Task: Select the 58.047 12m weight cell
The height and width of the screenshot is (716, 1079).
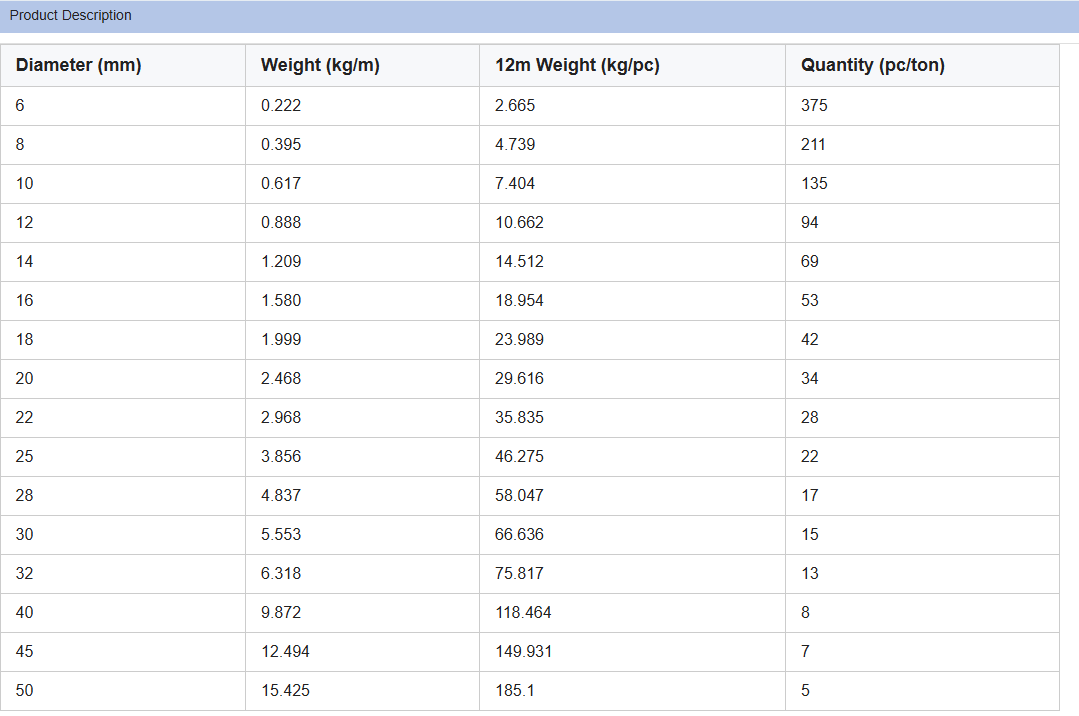Action: pyautogui.click(x=519, y=496)
